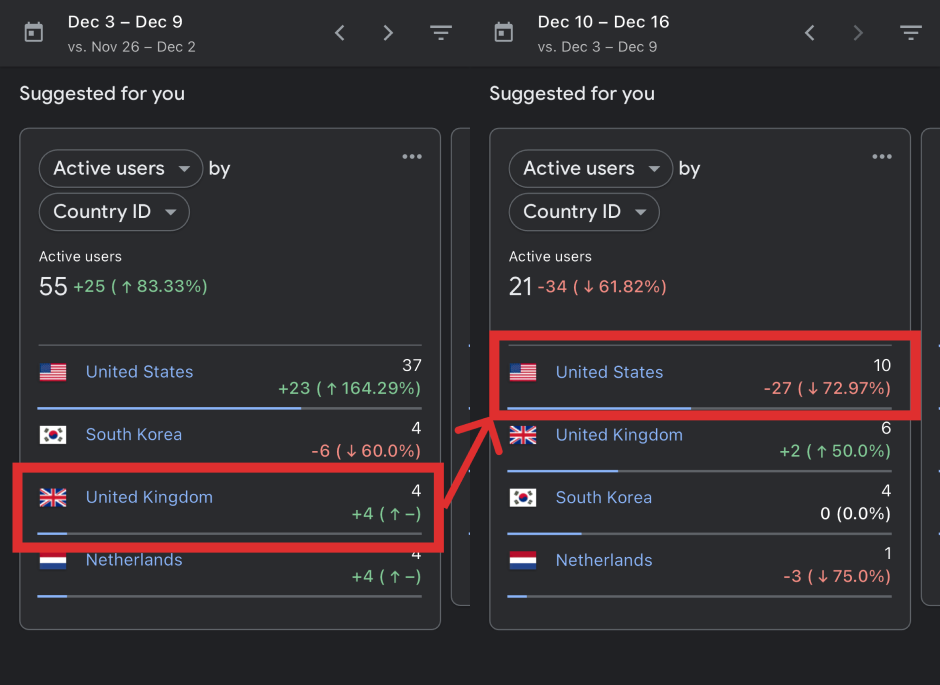Open Active users dropdown in Dec 10 – Dec 16 card
940x685 pixels.
point(591,168)
